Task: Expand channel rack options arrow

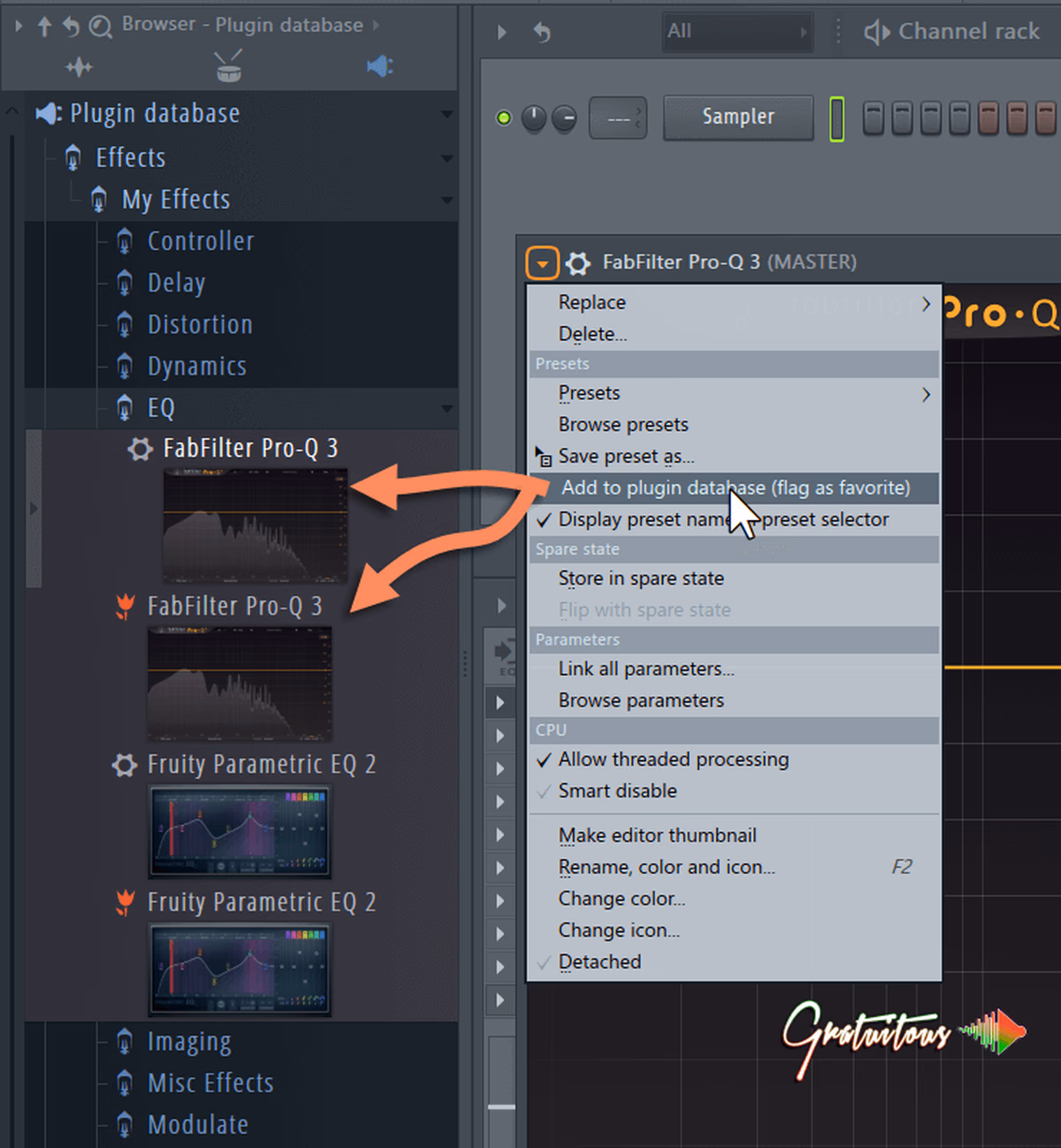Action: (501, 33)
